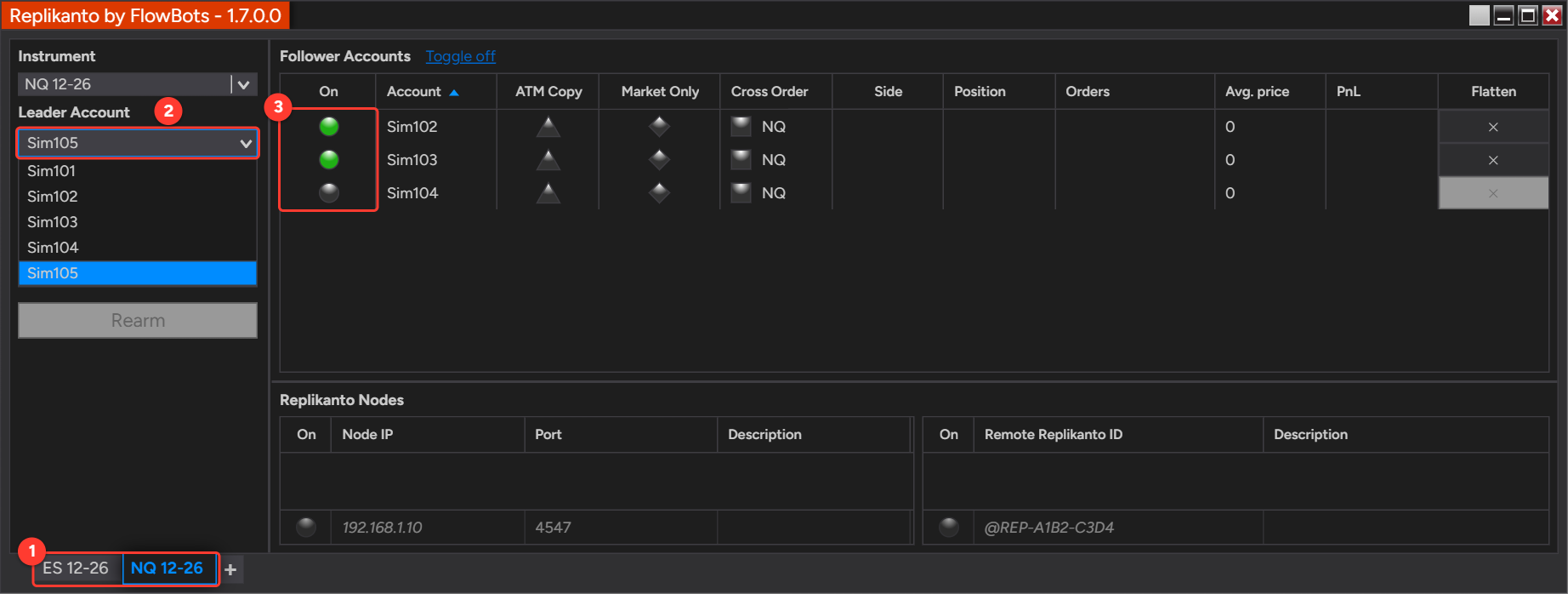Toggle Market Only diamond for Sim102

(x=659, y=127)
